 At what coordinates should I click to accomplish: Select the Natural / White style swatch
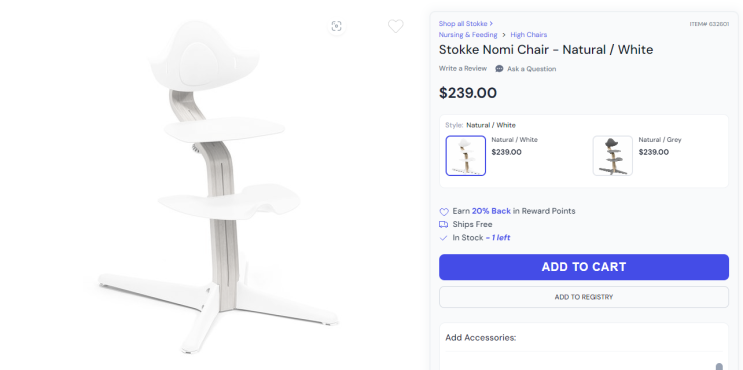point(466,156)
